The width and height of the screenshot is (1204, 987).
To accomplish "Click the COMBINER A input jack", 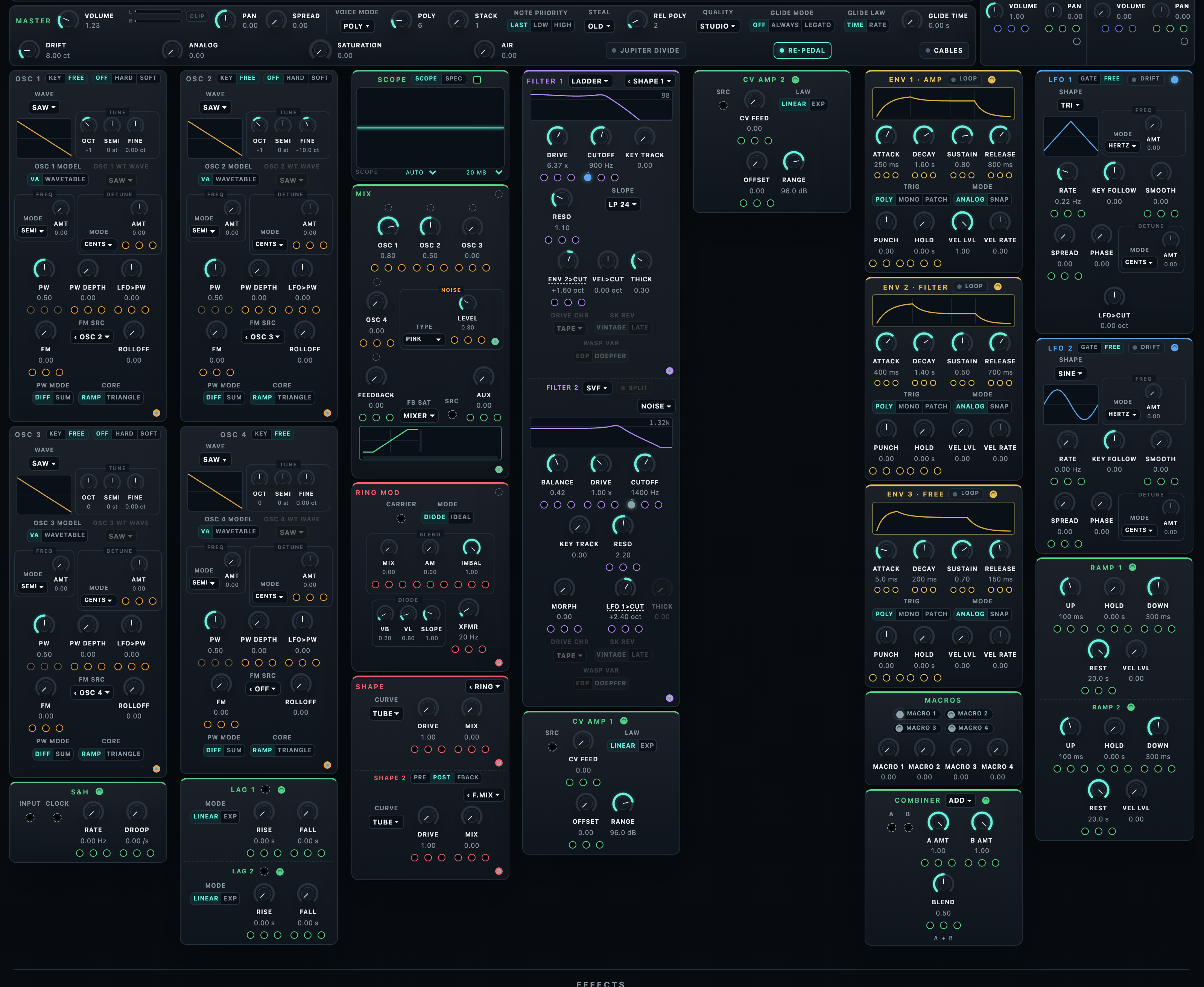I will (892, 827).
